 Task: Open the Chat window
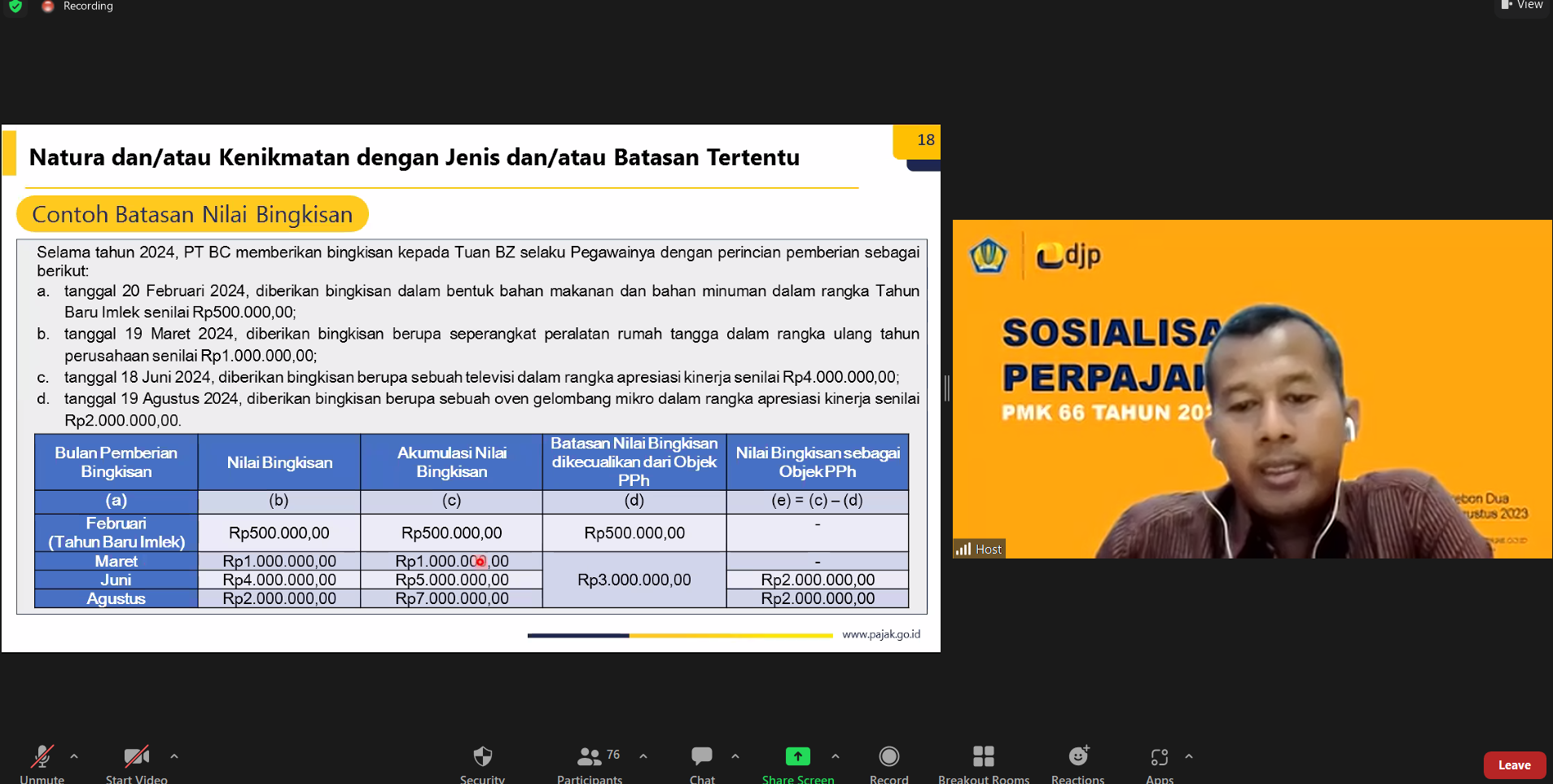(701, 757)
